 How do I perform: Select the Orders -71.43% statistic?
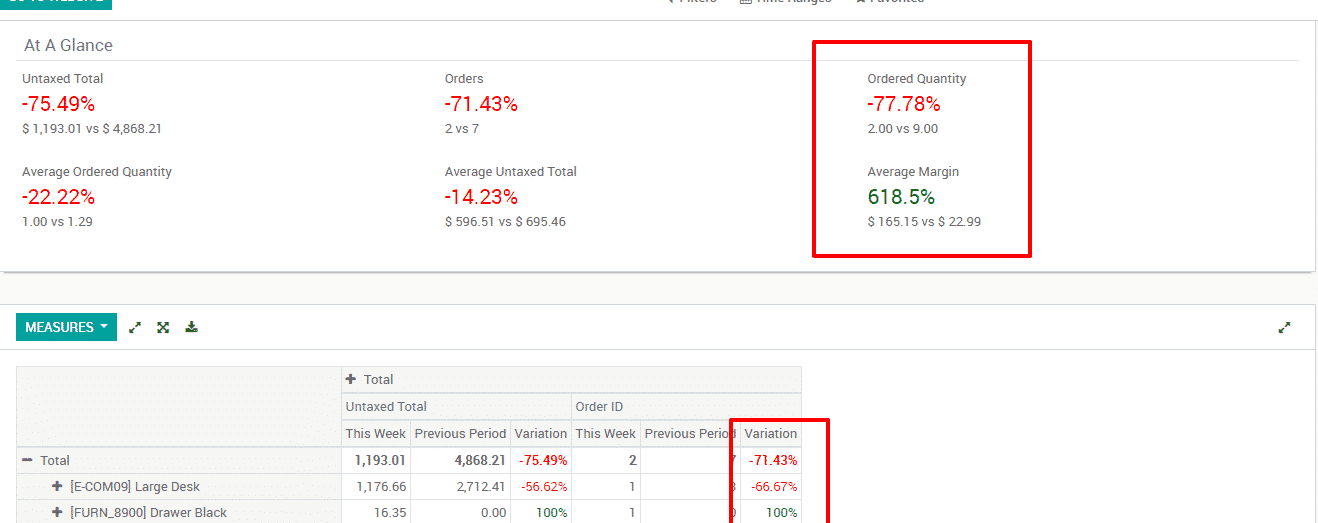point(481,104)
